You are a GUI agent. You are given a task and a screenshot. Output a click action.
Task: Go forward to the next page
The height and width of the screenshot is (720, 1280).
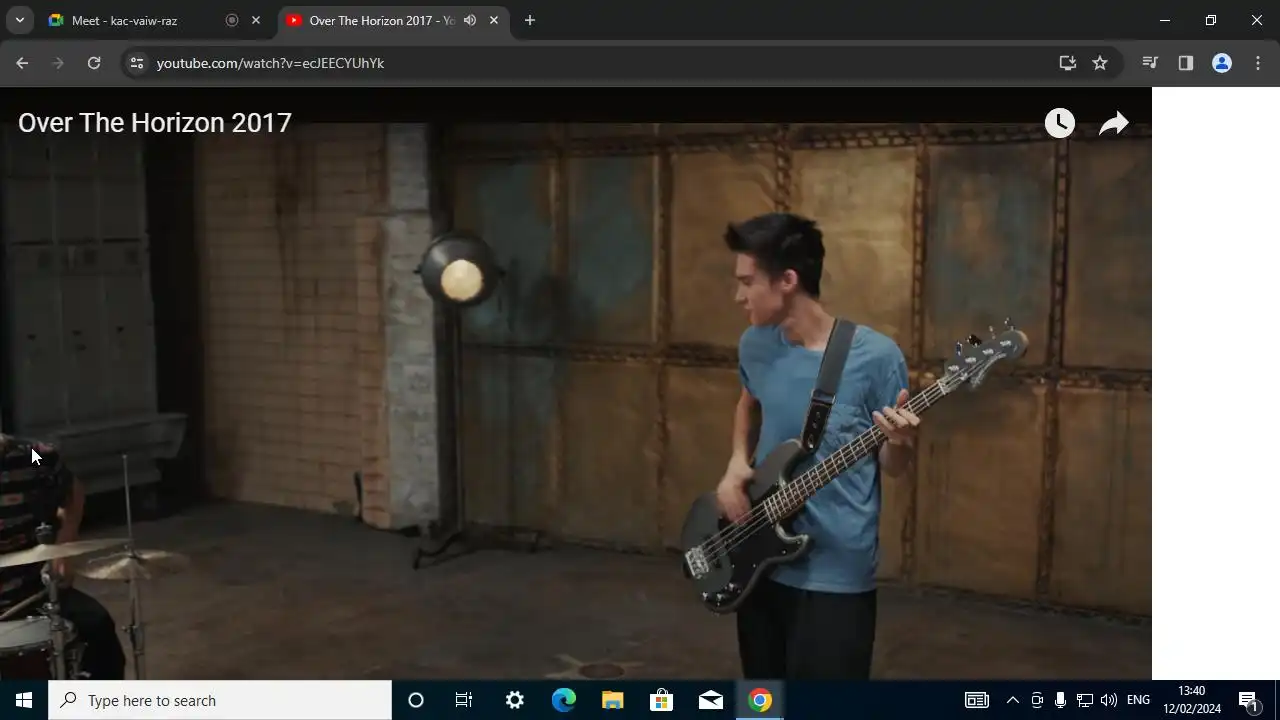point(58,63)
